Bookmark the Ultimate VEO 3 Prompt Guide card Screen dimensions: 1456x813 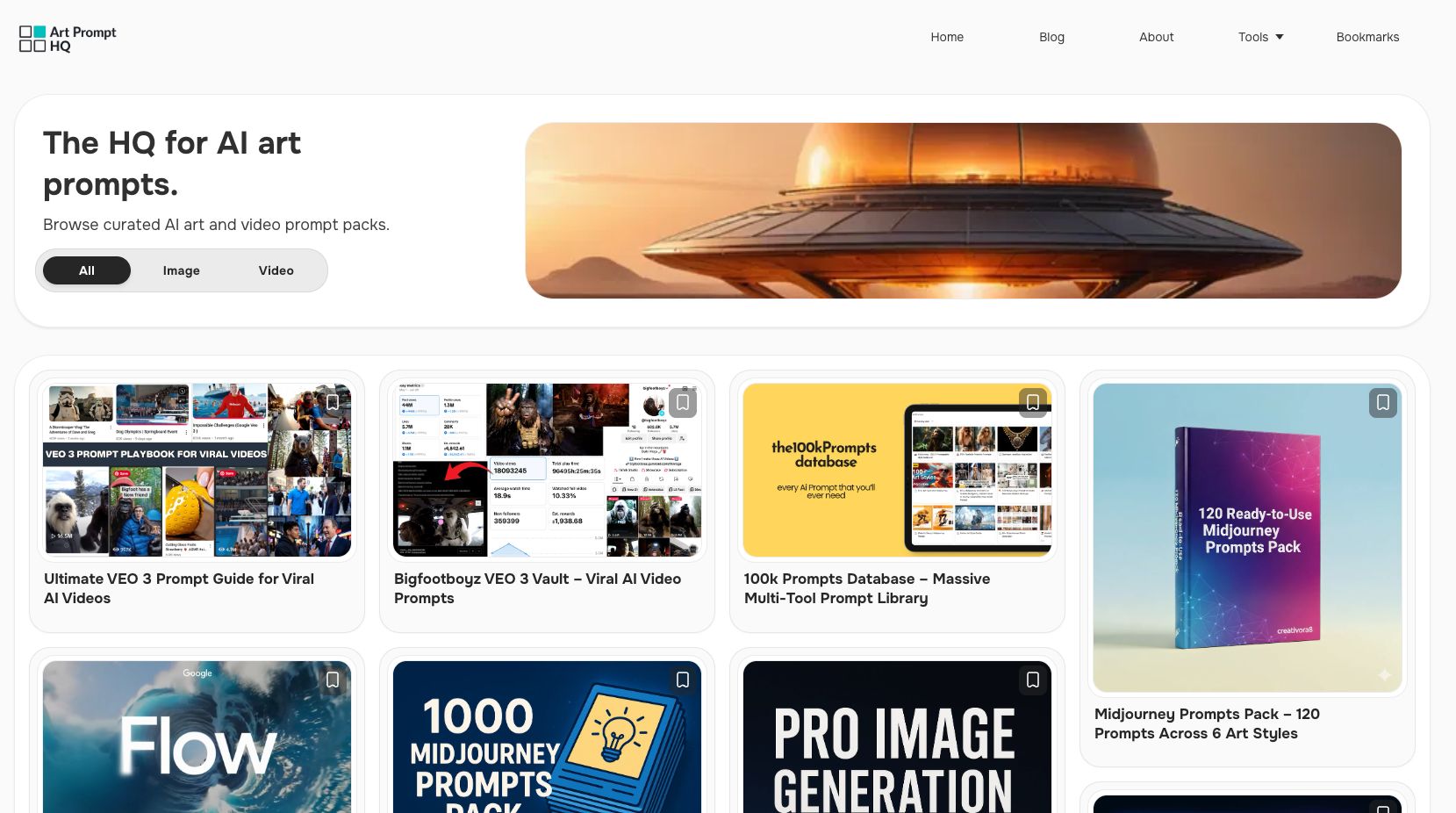333,402
